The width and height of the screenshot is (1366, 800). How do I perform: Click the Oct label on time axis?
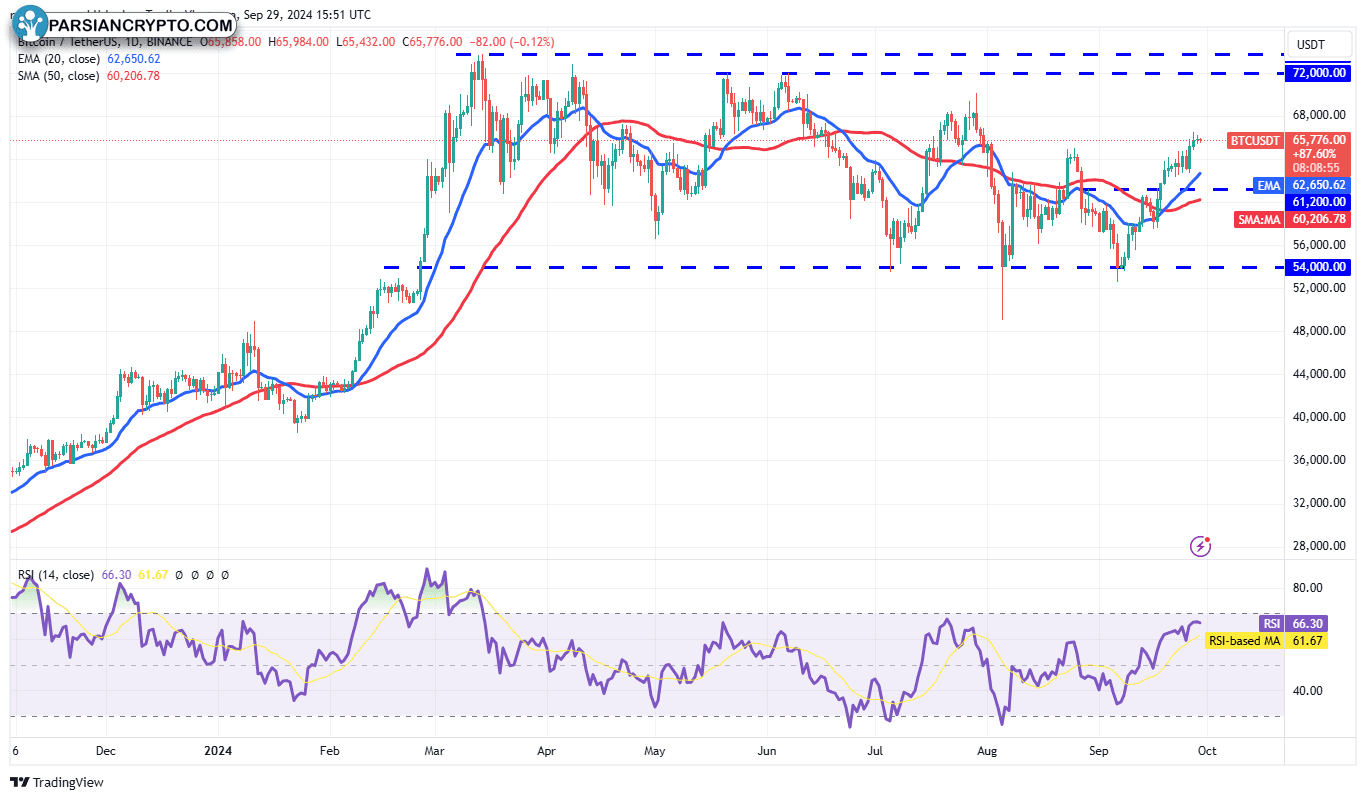[1206, 749]
